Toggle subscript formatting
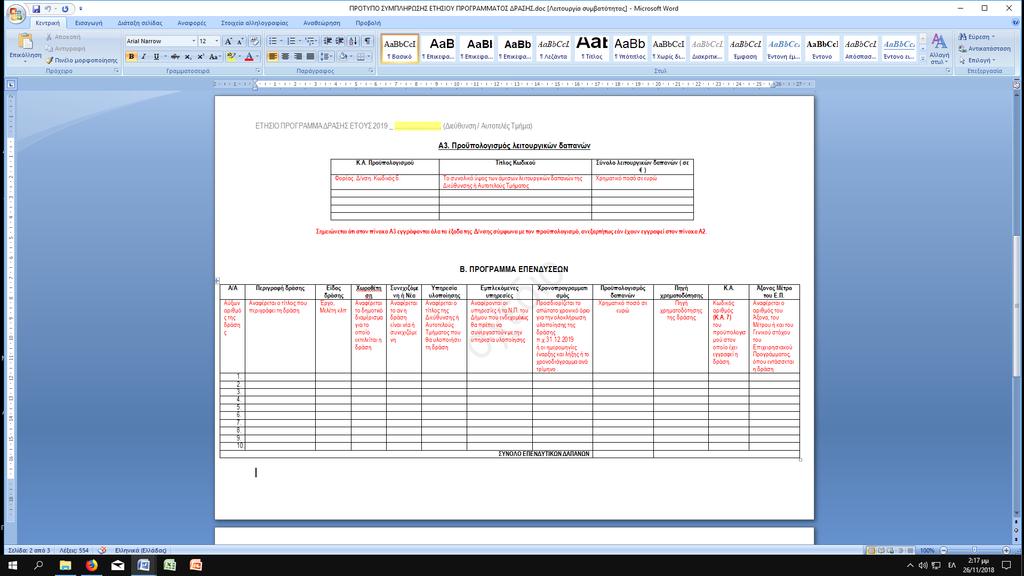Image resolution: width=1024 pixels, height=576 pixels. click(x=188, y=57)
